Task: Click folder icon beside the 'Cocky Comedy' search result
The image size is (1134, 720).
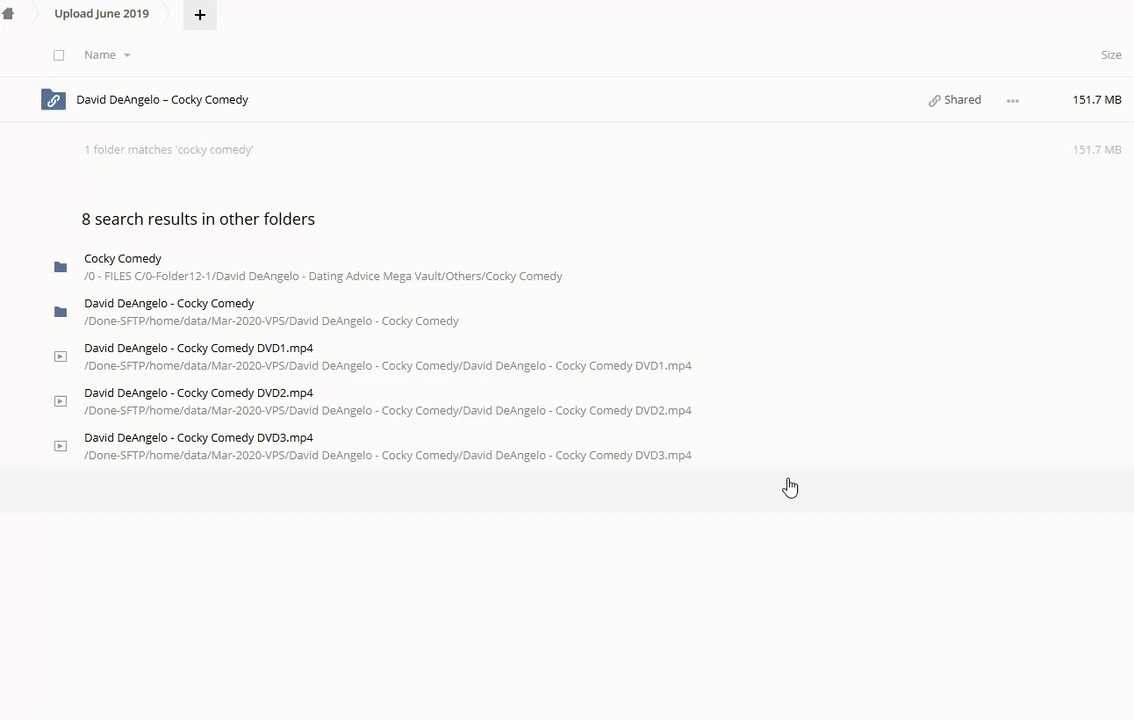Action: [60, 267]
